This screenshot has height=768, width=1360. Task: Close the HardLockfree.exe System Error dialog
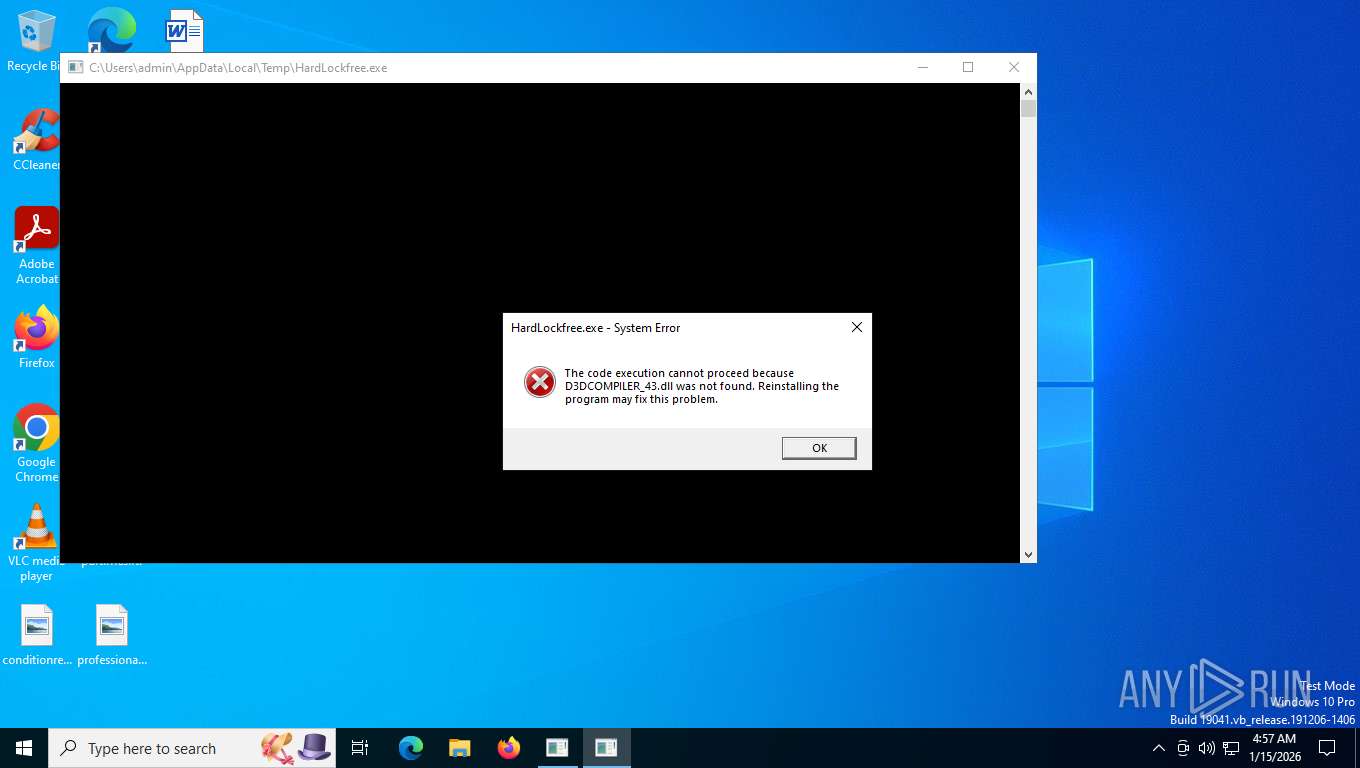pyautogui.click(x=856, y=327)
